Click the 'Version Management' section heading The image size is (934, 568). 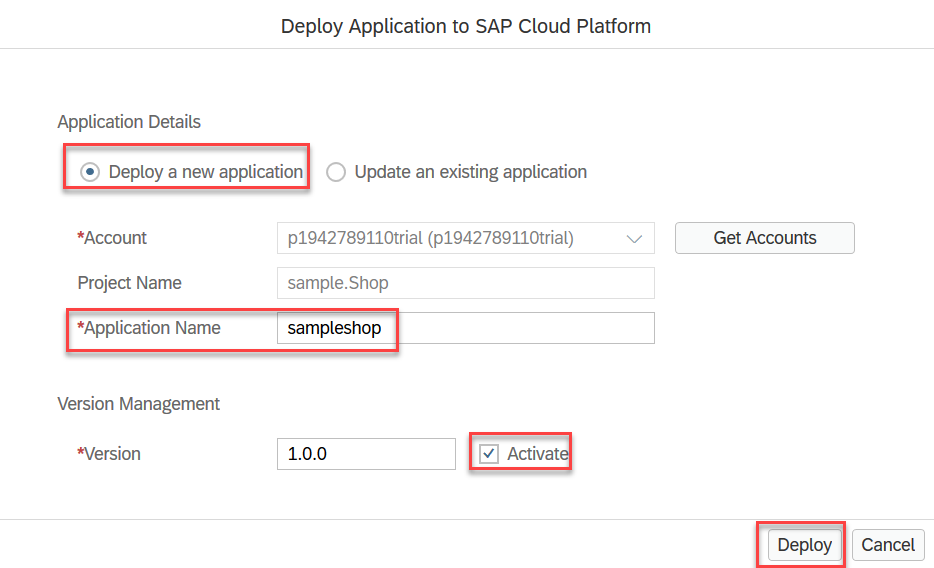click(138, 404)
